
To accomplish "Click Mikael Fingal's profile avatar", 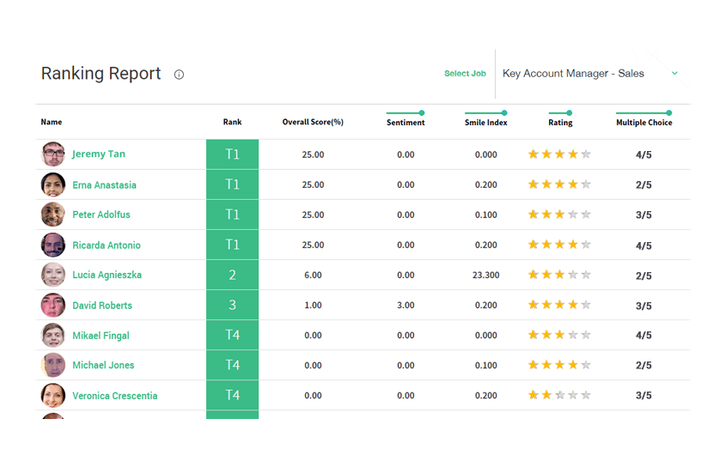I will (53, 335).
